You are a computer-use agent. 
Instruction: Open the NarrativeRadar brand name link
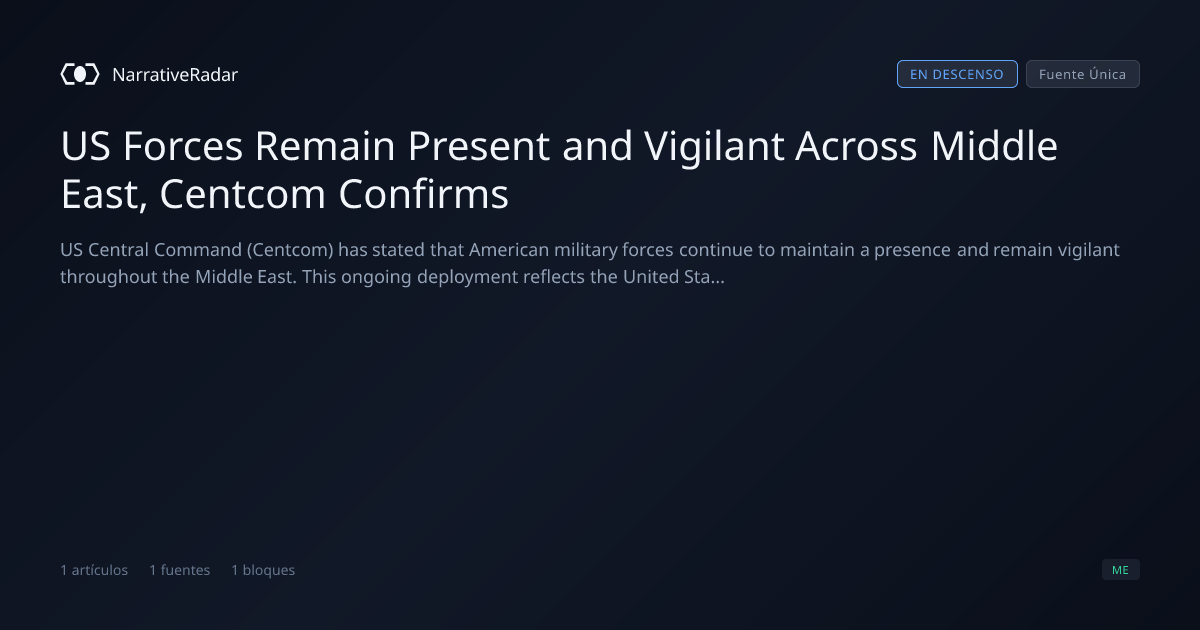pos(175,74)
